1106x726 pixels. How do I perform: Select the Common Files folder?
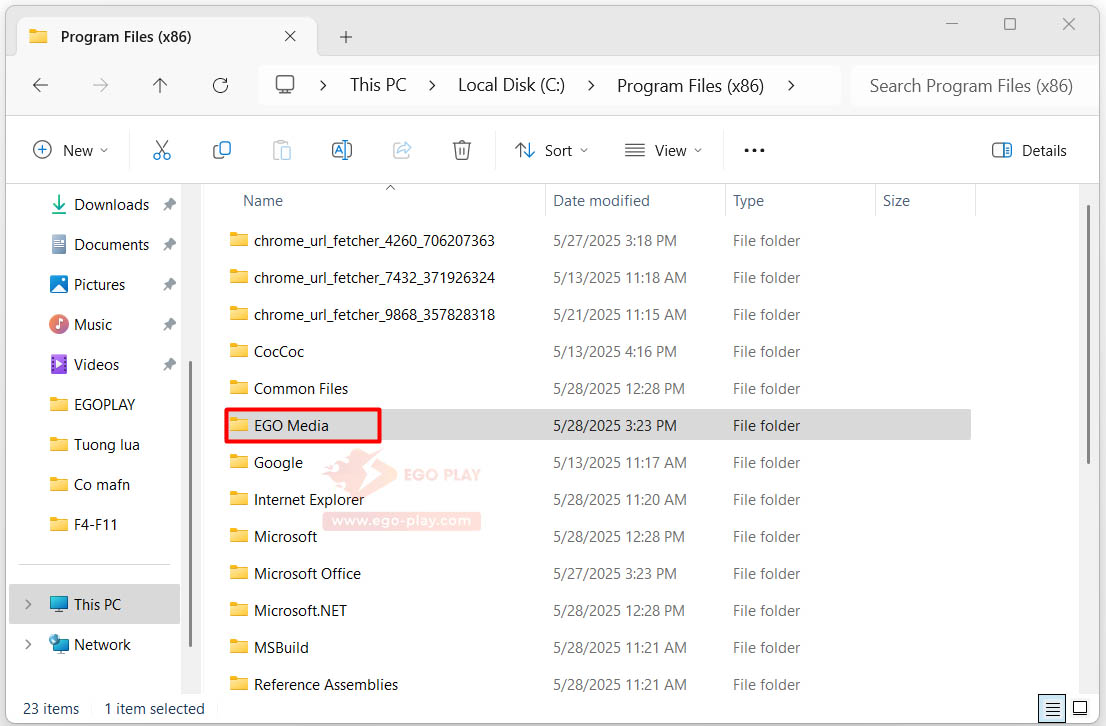pyautogui.click(x=300, y=389)
